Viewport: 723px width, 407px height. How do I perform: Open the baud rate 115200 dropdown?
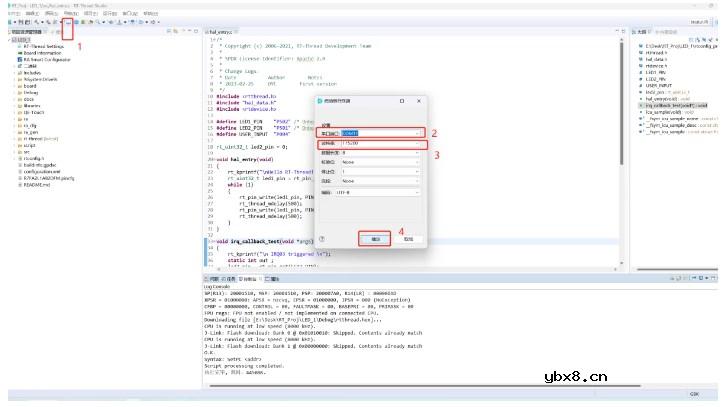point(381,143)
